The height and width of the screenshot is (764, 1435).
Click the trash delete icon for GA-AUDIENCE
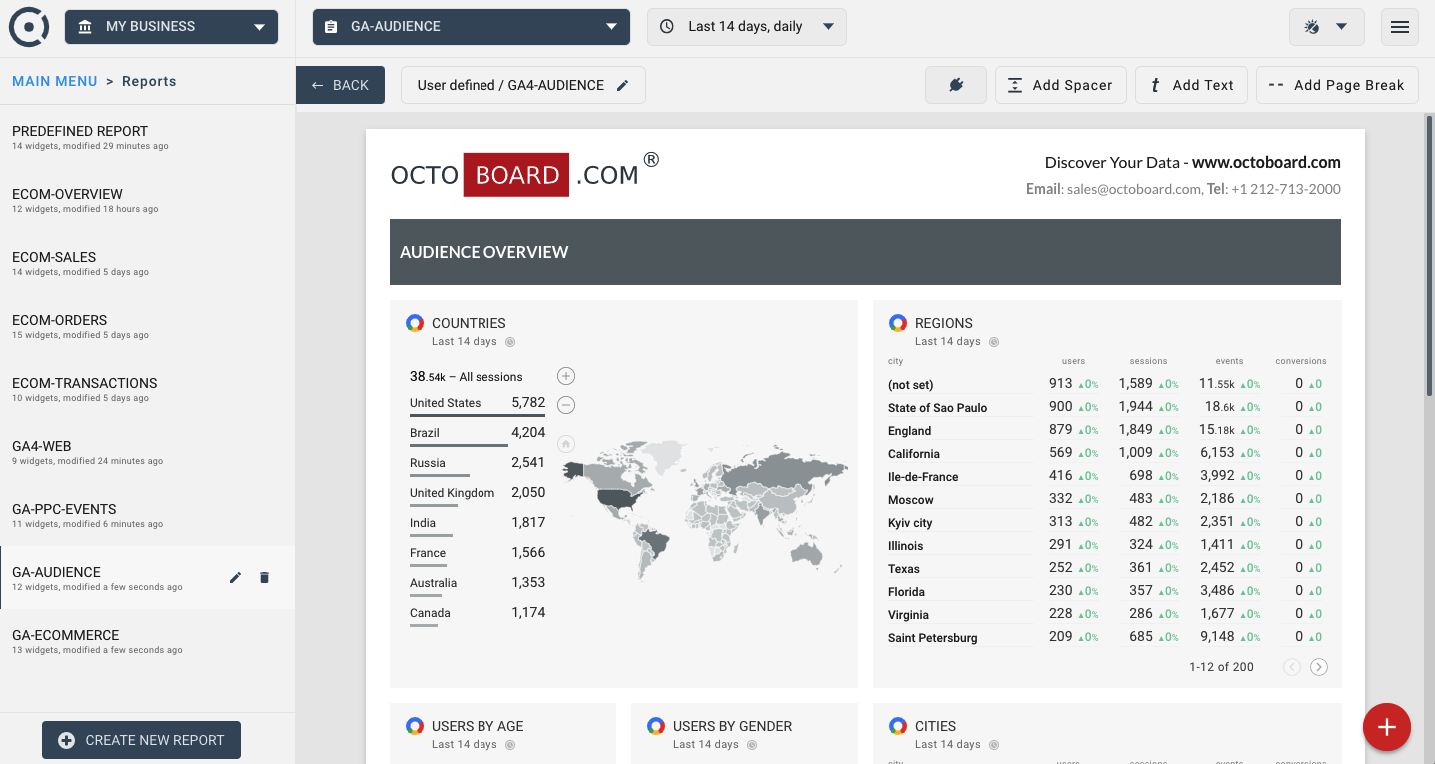click(264, 577)
